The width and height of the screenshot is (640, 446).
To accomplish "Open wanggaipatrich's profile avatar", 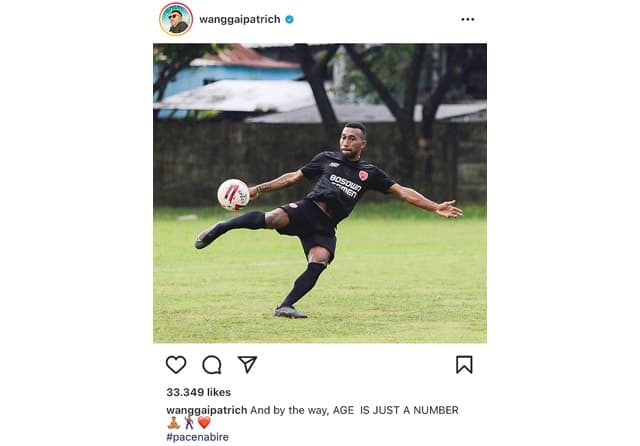I will (x=176, y=19).
